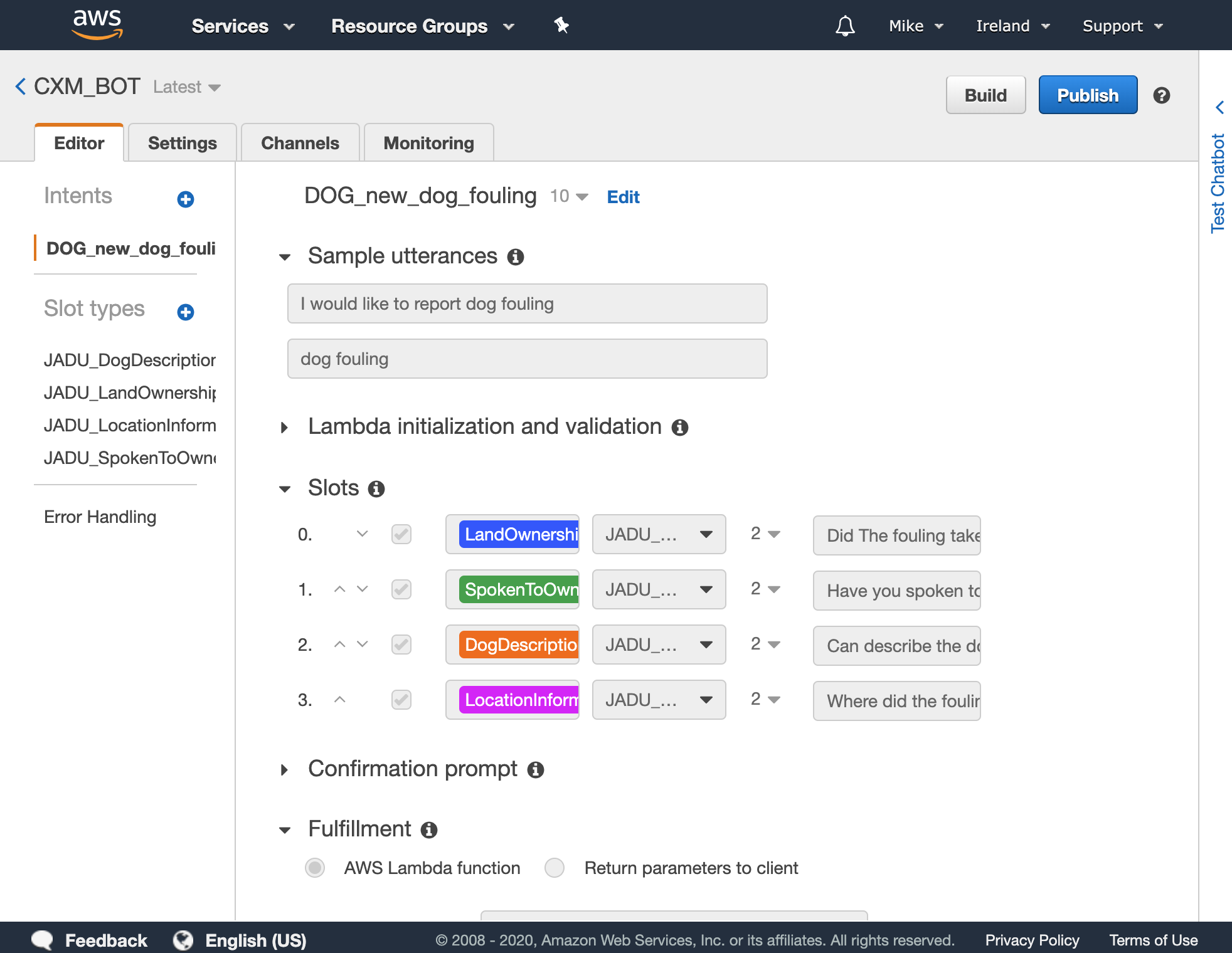Open Lambda initialization info icon
1232x953 pixels.
(680, 428)
